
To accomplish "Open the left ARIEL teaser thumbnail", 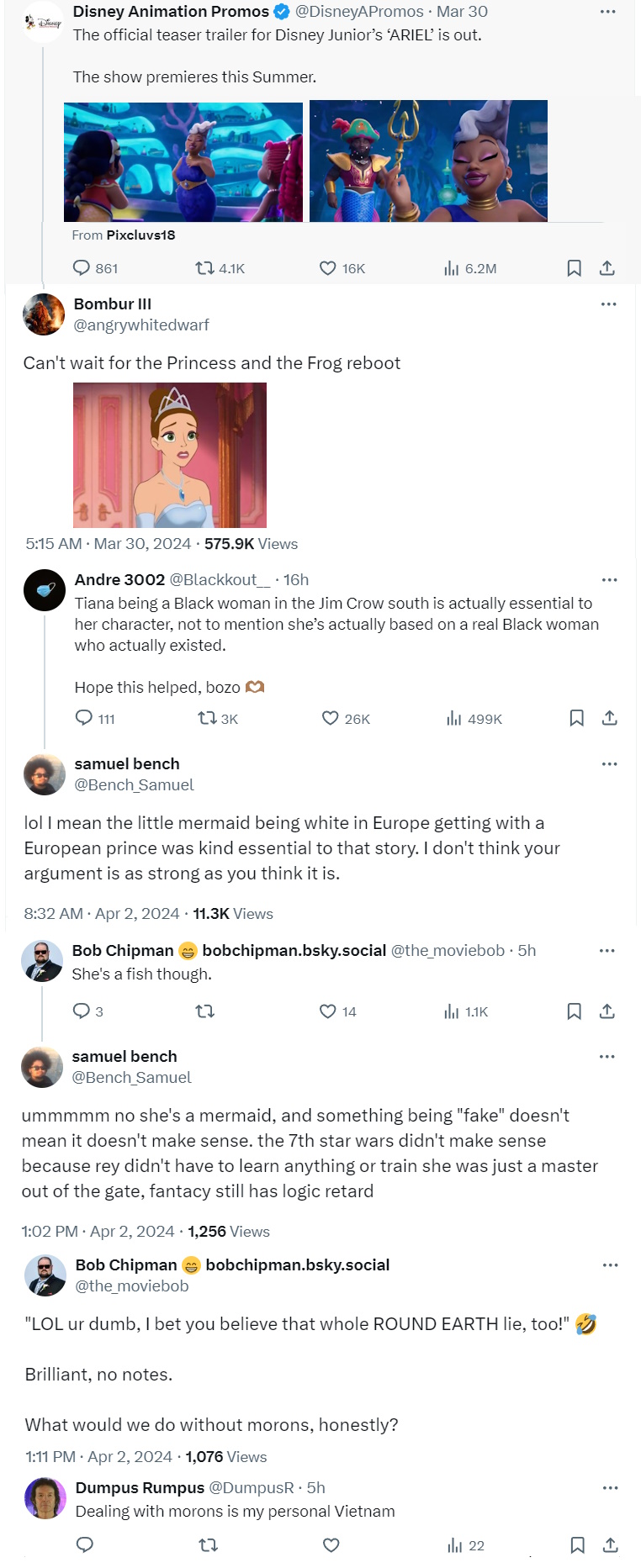I will coord(183,161).
